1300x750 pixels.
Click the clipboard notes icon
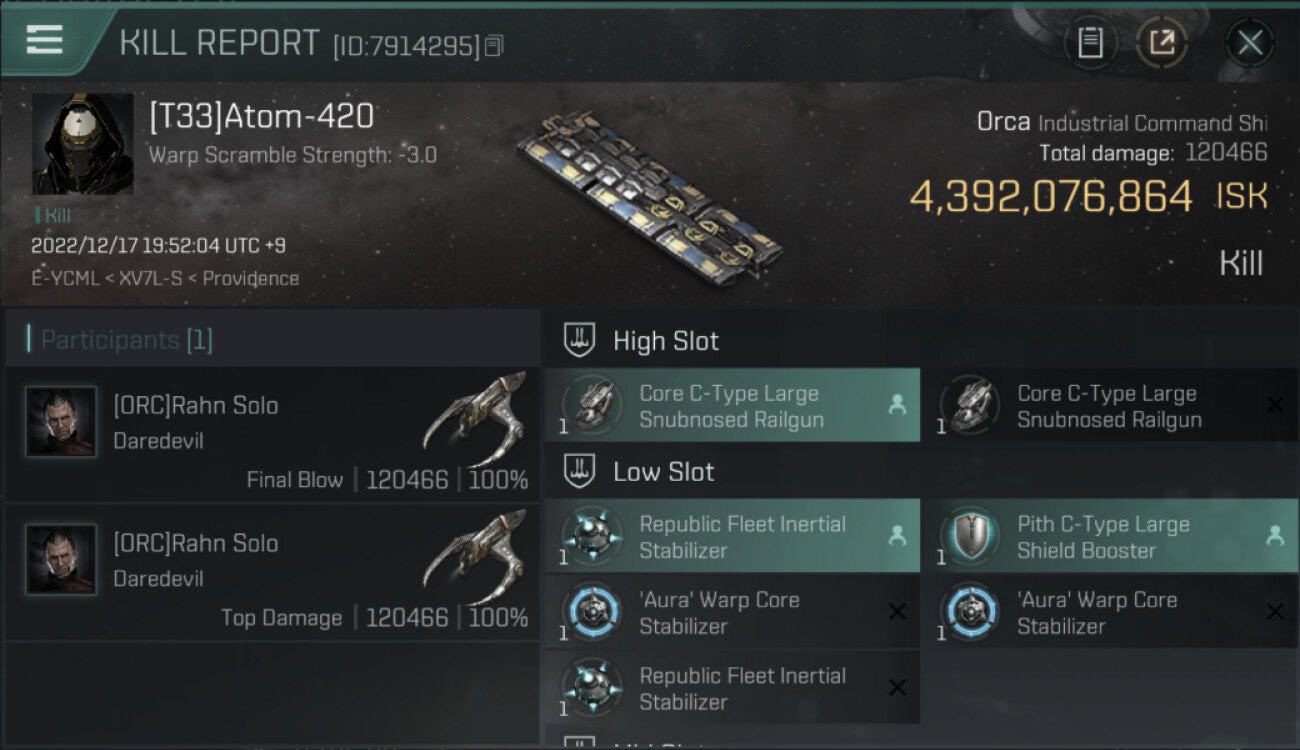[x=1090, y=42]
